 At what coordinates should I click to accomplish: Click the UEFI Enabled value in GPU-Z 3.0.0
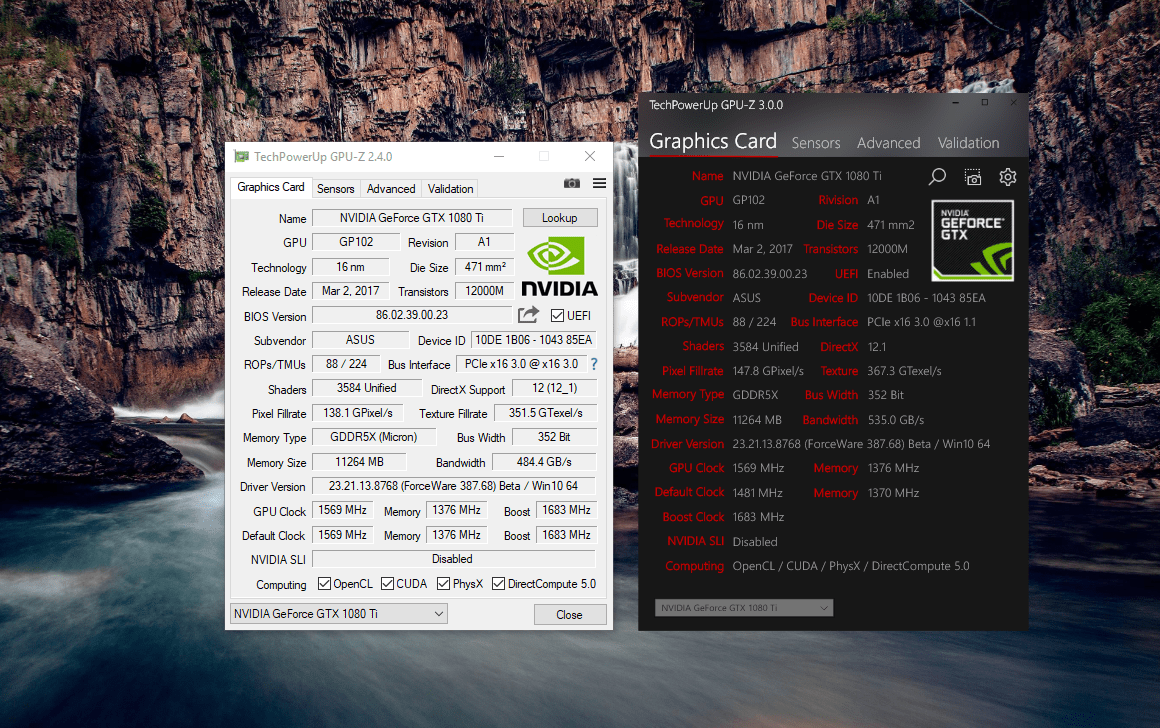tap(888, 274)
